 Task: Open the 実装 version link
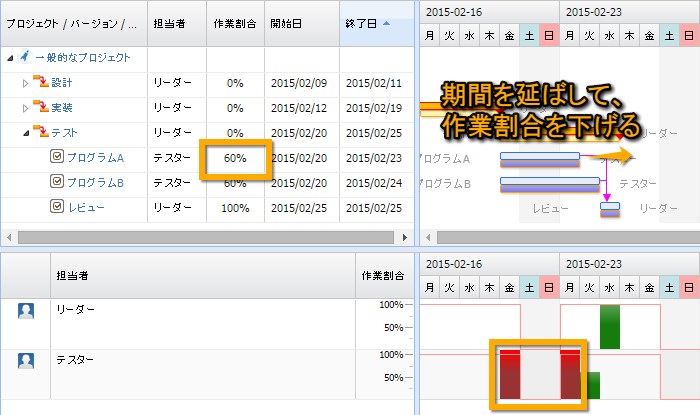coord(62,108)
